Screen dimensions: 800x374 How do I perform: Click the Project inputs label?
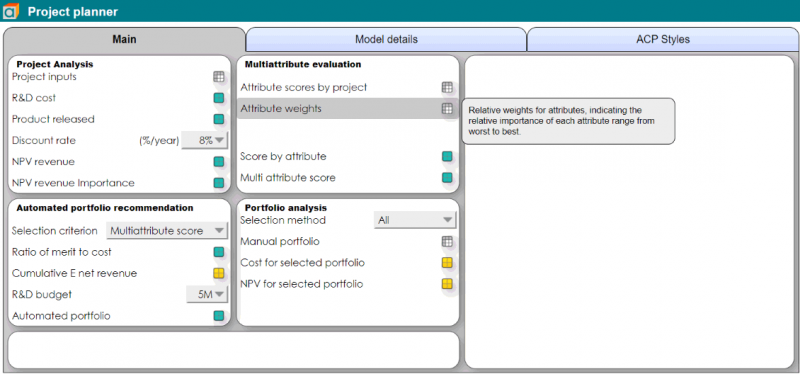coord(44,77)
